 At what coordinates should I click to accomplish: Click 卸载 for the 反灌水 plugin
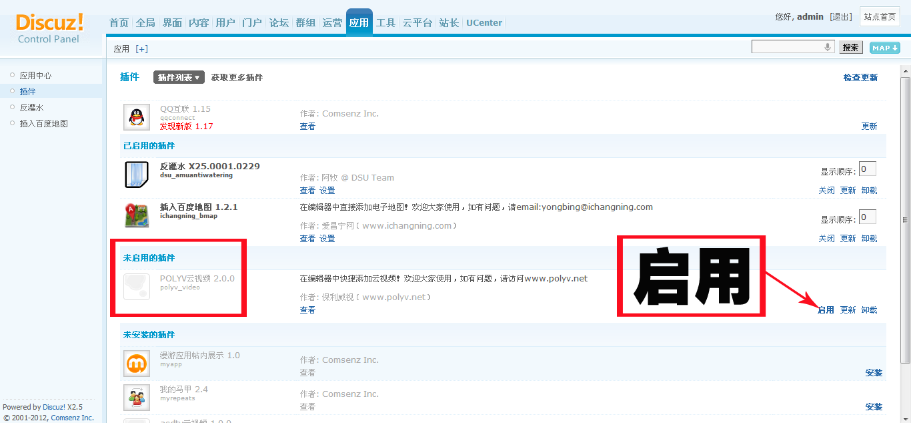point(869,191)
